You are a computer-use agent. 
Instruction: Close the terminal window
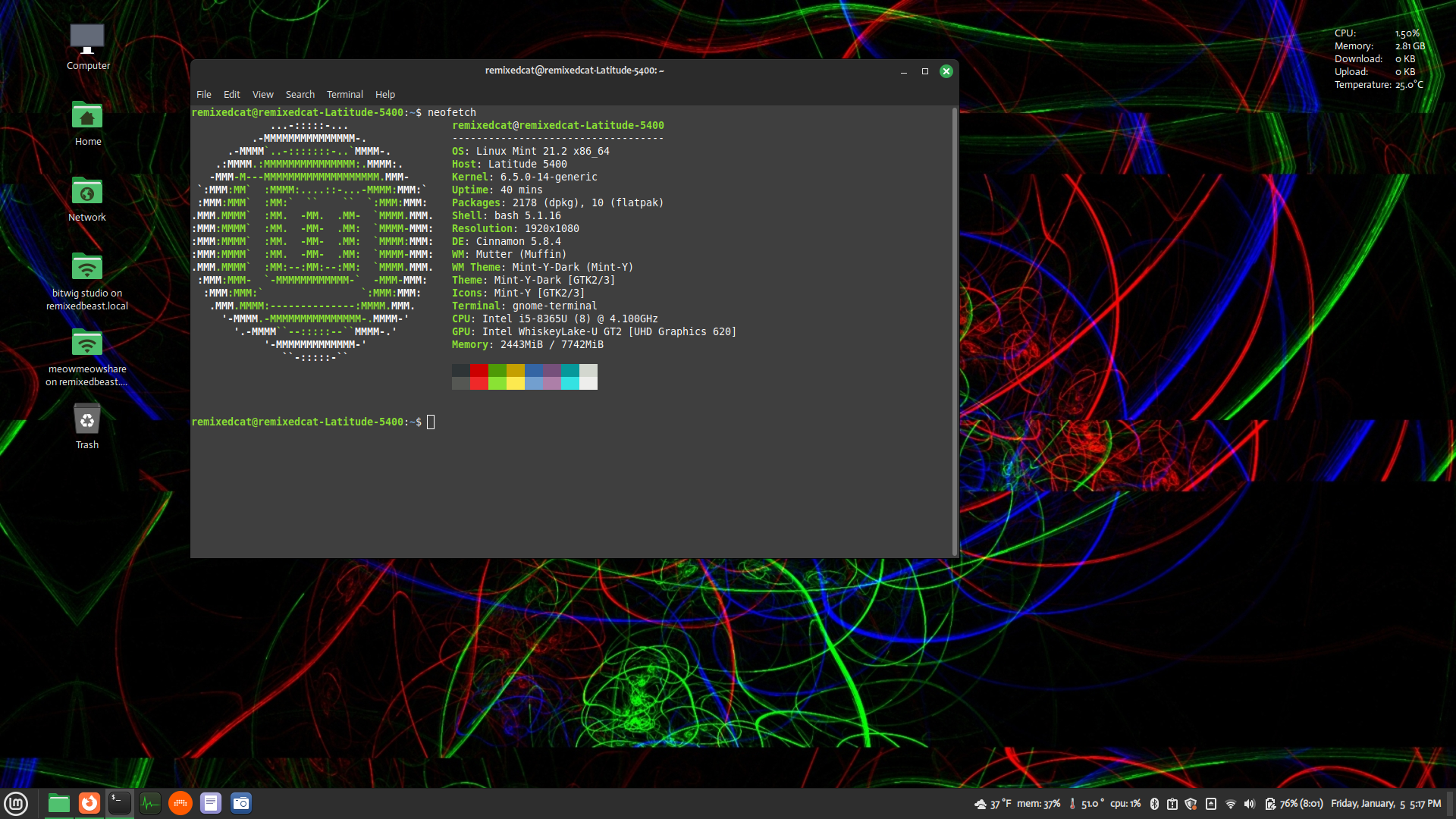click(946, 71)
